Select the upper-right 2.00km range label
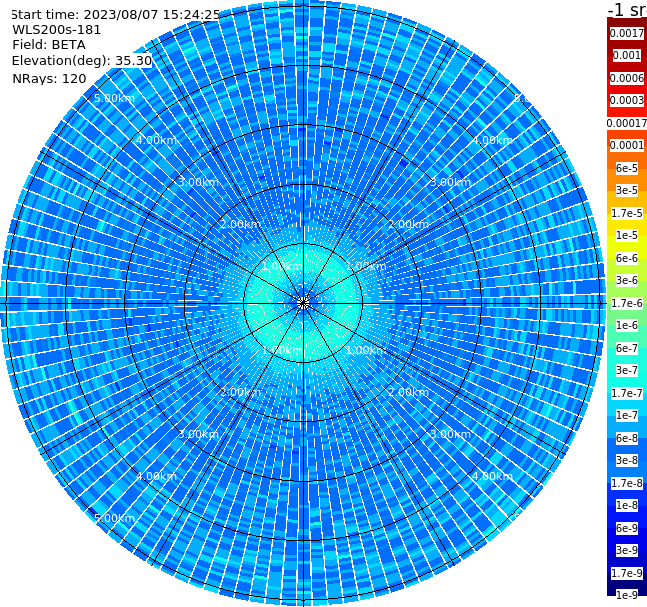This screenshot has width=647, height=607. click(x=408, y=224)
